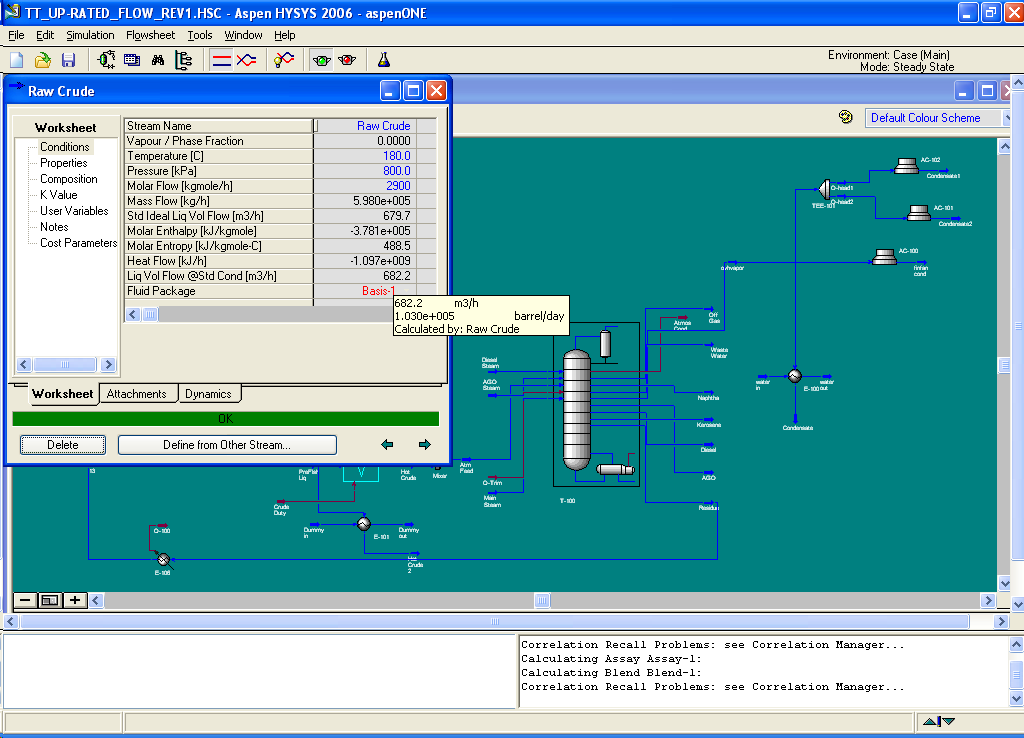The width and height of the screenshot is (1024, 738).
Task: Open the Tools menu
Action: [200, 35]
